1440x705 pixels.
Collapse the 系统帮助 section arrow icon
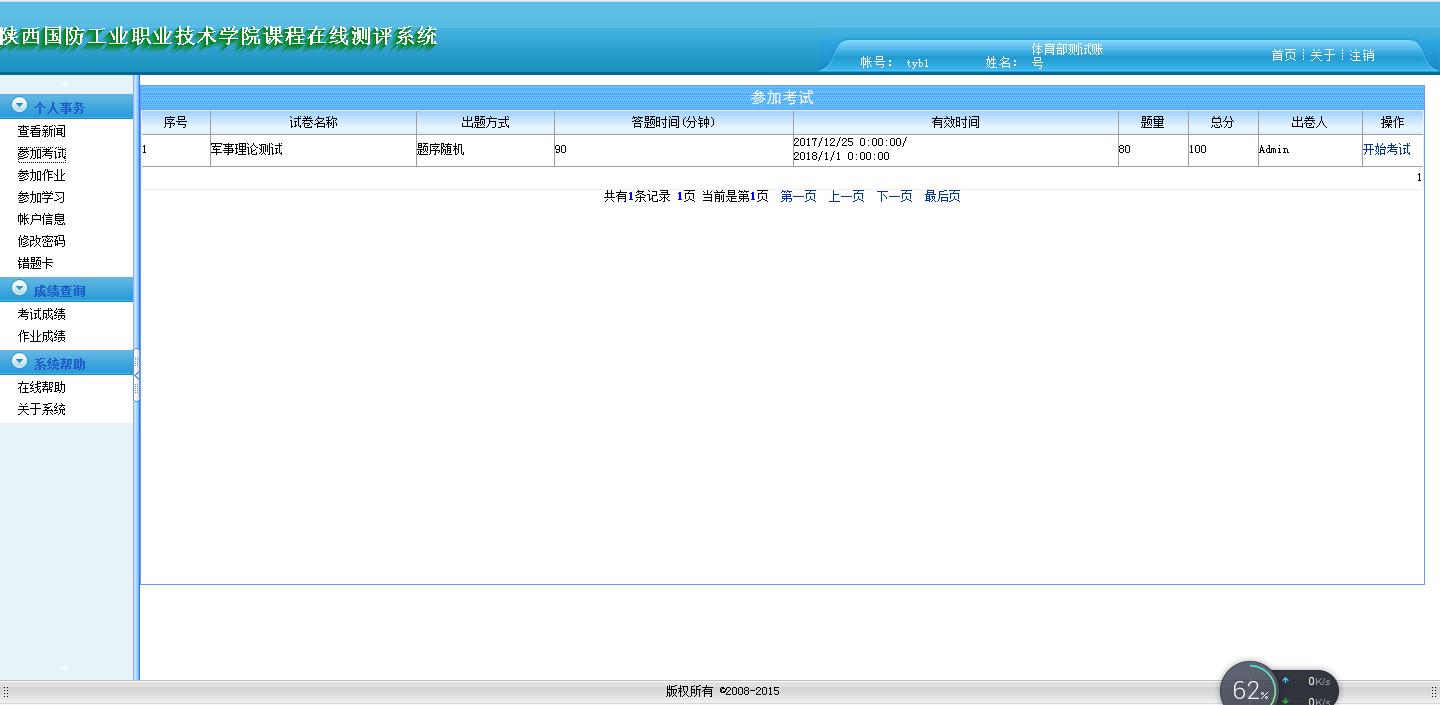[x=19, y=362]
